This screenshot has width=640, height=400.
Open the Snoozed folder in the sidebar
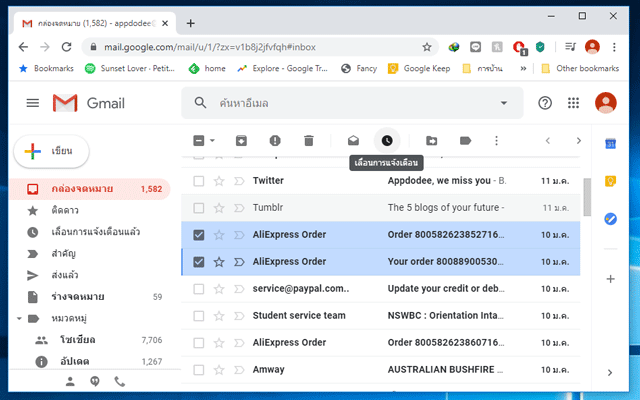click(x=89, y=232)
